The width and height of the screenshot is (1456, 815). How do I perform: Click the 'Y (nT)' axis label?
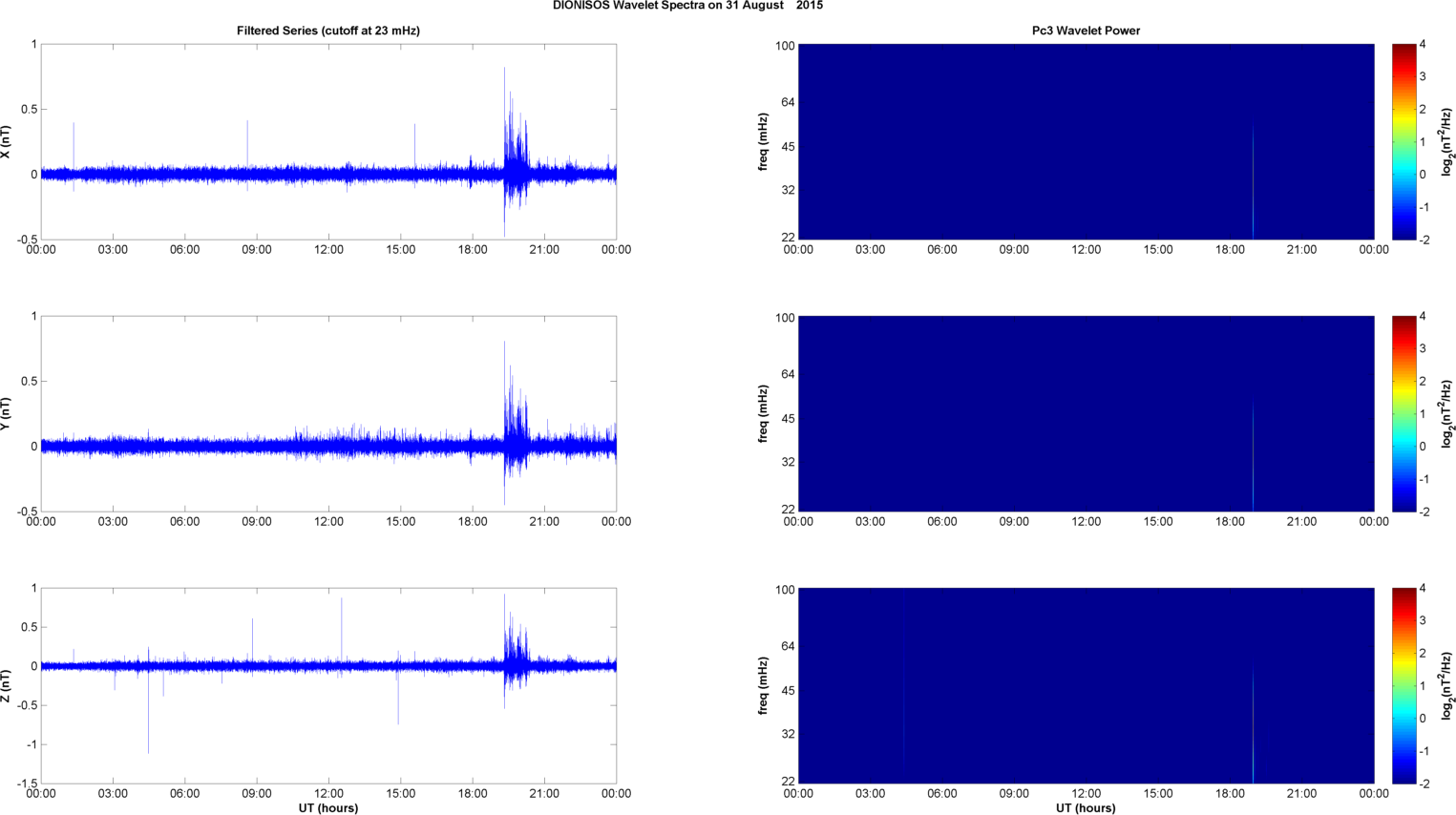[x=7, y=414]
